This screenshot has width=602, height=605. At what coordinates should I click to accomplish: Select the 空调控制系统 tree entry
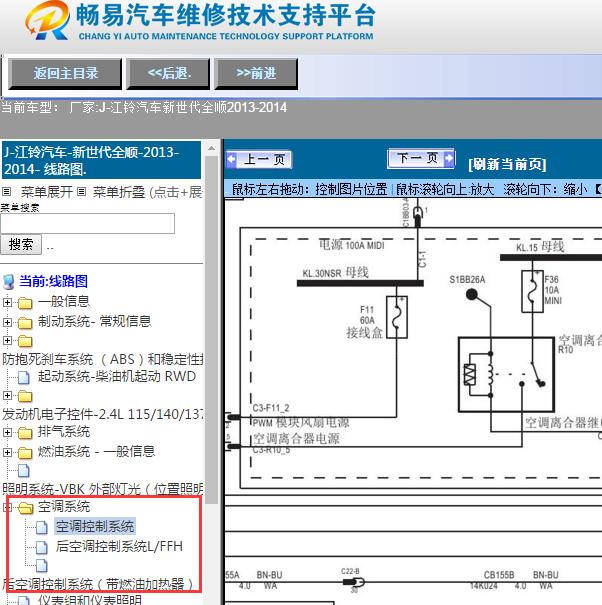click(x=95, y=527)
